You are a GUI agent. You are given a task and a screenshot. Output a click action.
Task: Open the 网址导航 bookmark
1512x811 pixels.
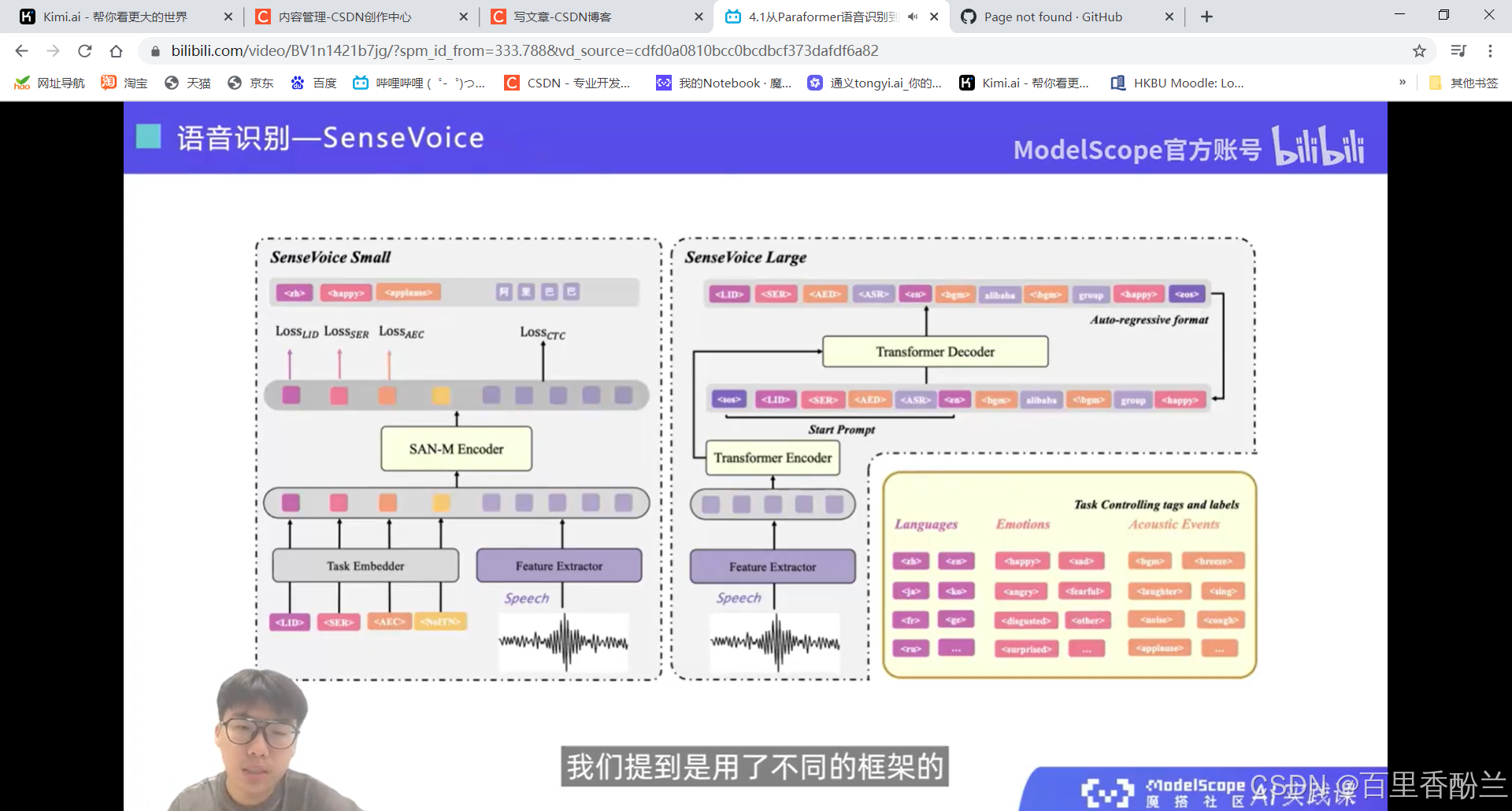point(50,83)
